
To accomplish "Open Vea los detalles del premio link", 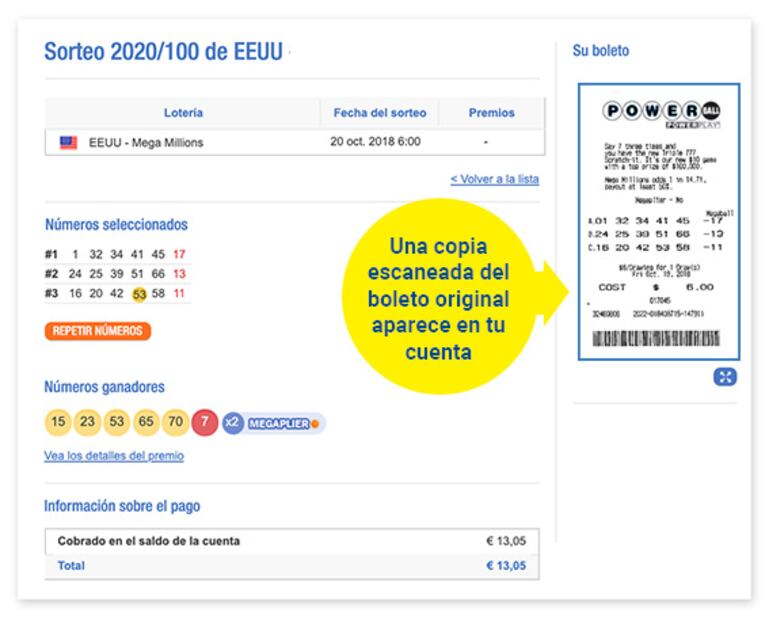I will [x=114, y=456].
